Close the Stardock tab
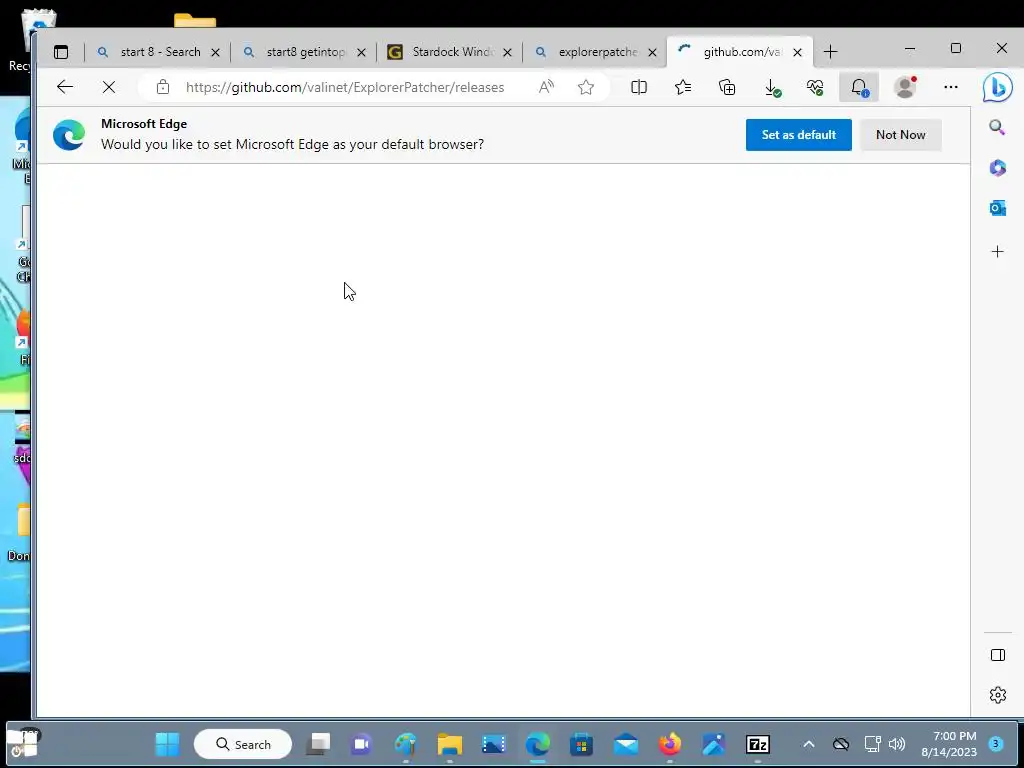Image resolution: width=1024 pixels, height=768 pixels. (x=507, y=53)
